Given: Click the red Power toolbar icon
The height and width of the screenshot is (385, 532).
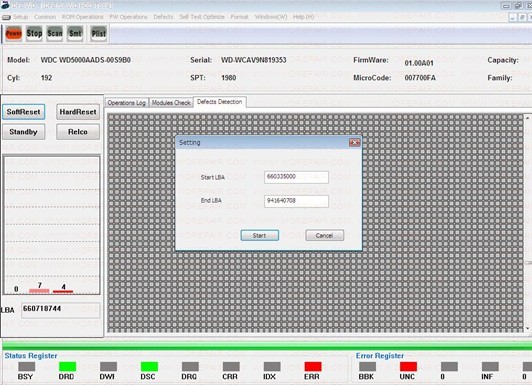Looking at the screenshot, I should point(14,34).
